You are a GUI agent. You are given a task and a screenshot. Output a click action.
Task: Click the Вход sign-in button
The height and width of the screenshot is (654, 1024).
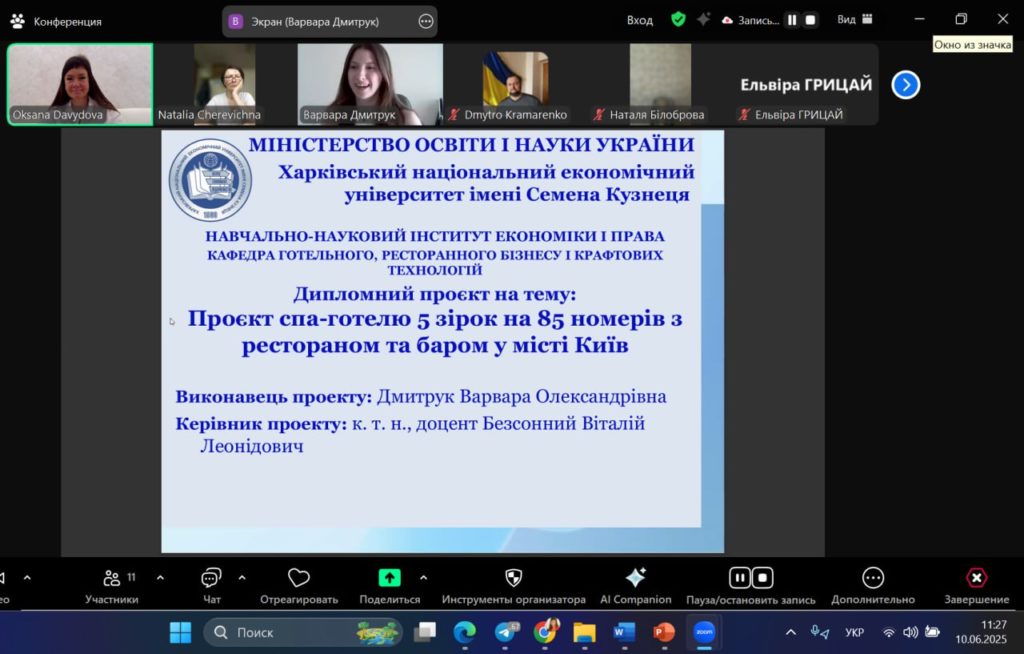tap(639, 20)
